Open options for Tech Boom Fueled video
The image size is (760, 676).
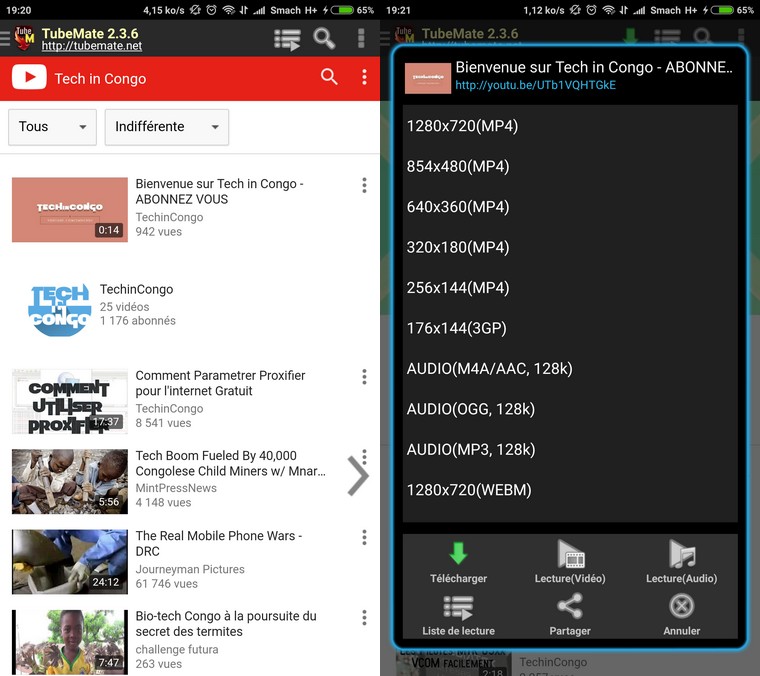pyautogui.click(x=364, y=456)
